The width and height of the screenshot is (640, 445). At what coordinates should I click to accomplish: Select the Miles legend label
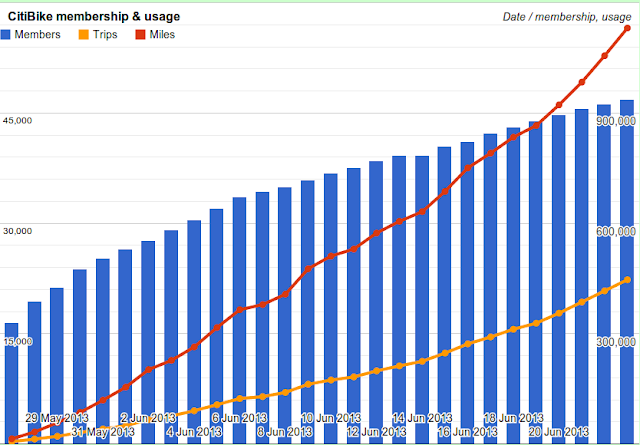162,35
